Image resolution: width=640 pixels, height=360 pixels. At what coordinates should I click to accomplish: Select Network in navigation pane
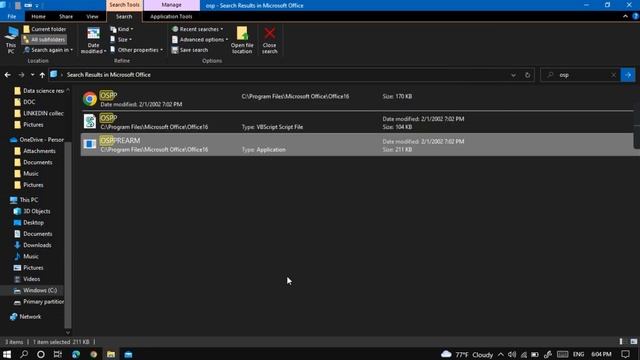(x=25, y=317)
